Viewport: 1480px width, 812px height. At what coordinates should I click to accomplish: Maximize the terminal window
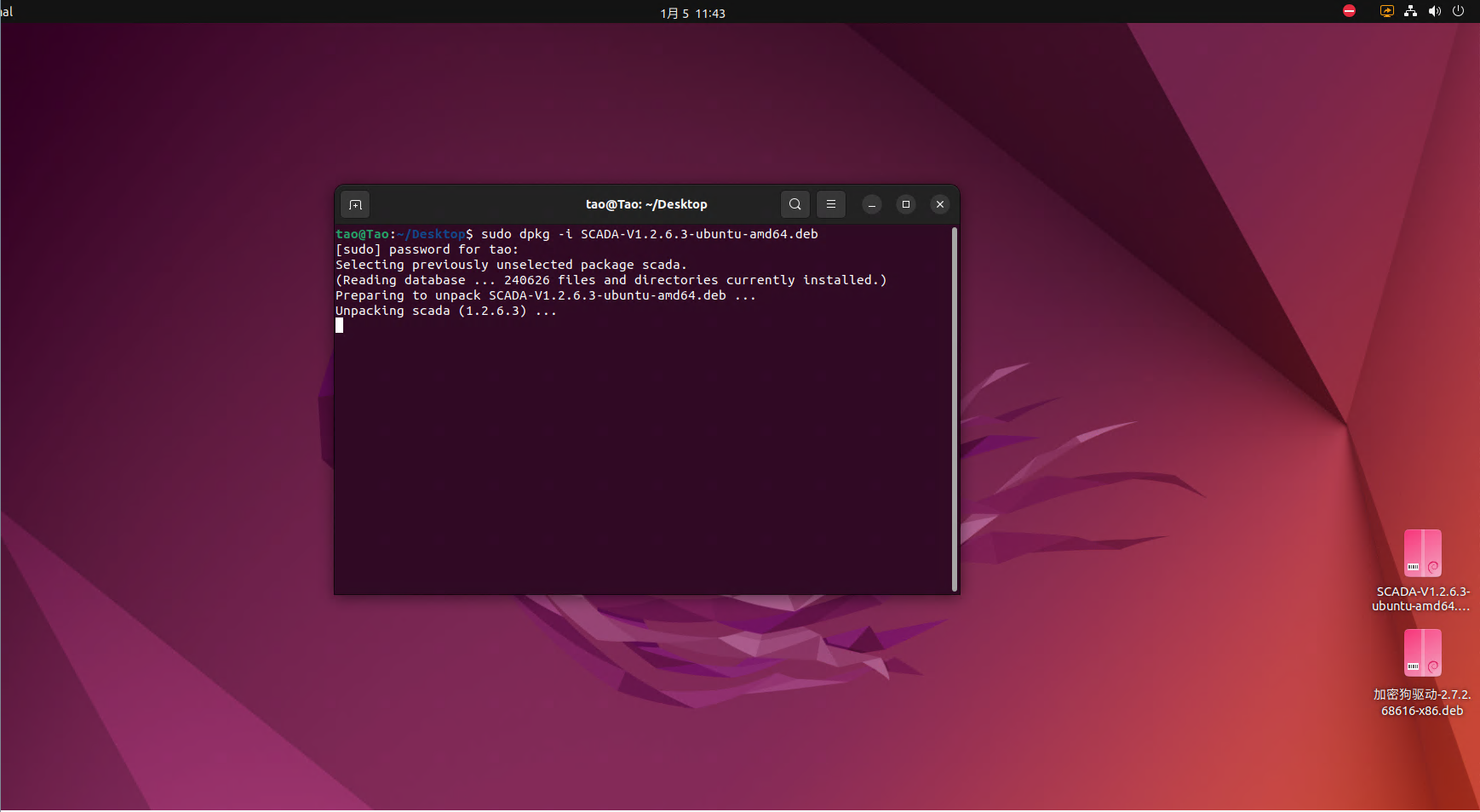coord(906,204)
